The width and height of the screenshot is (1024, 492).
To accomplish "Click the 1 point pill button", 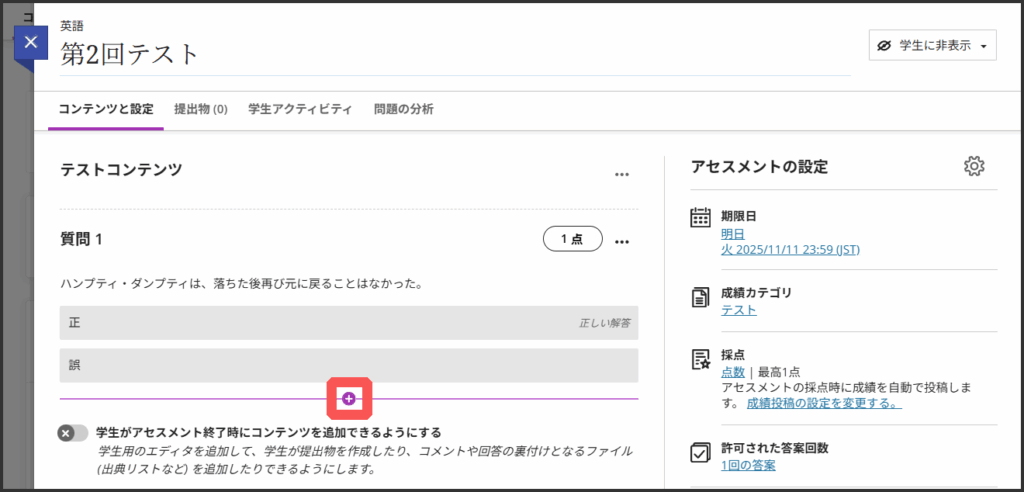I will tap(572, 240).
